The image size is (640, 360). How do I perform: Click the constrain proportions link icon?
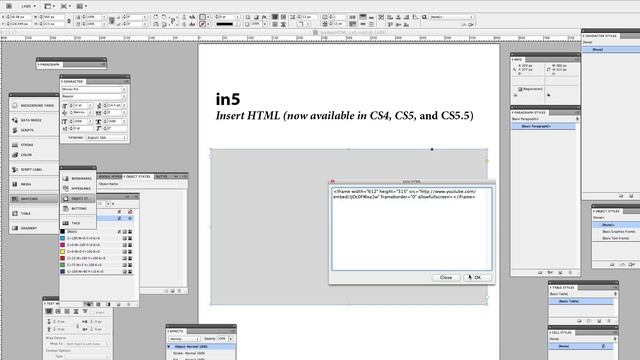click(69, 21)
